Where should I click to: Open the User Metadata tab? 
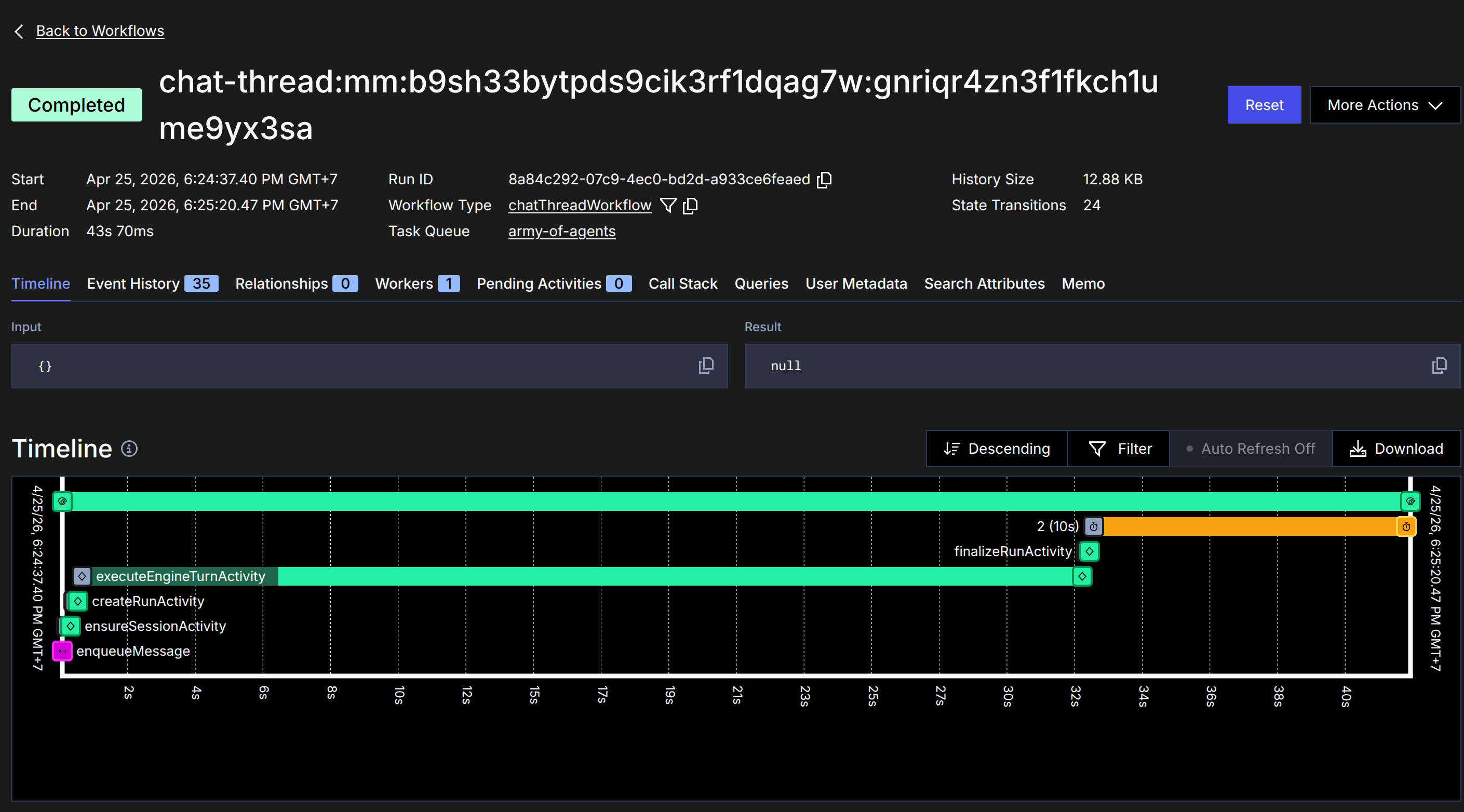point(856,283)
